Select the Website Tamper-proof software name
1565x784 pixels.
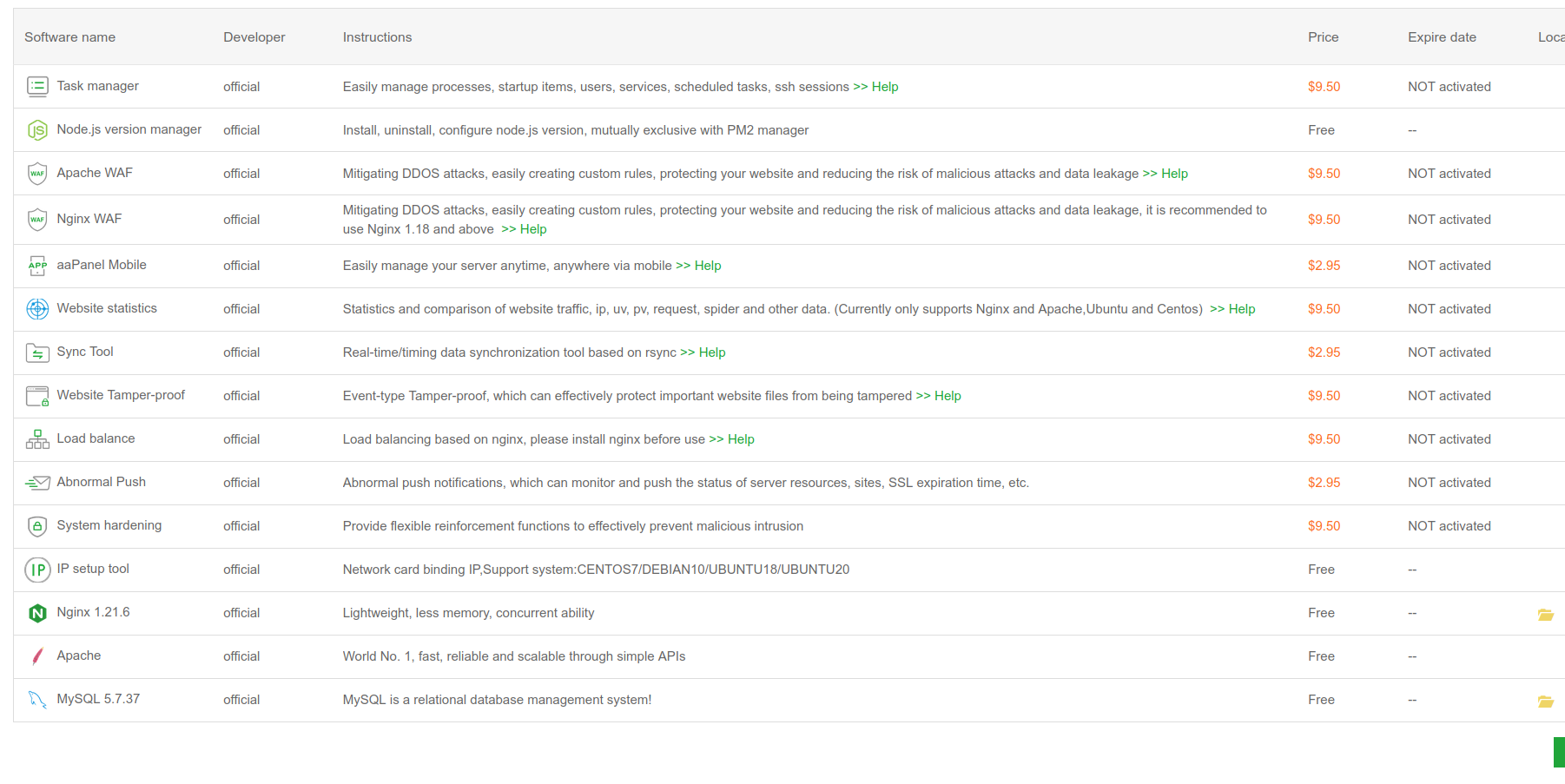coord(121,395)
